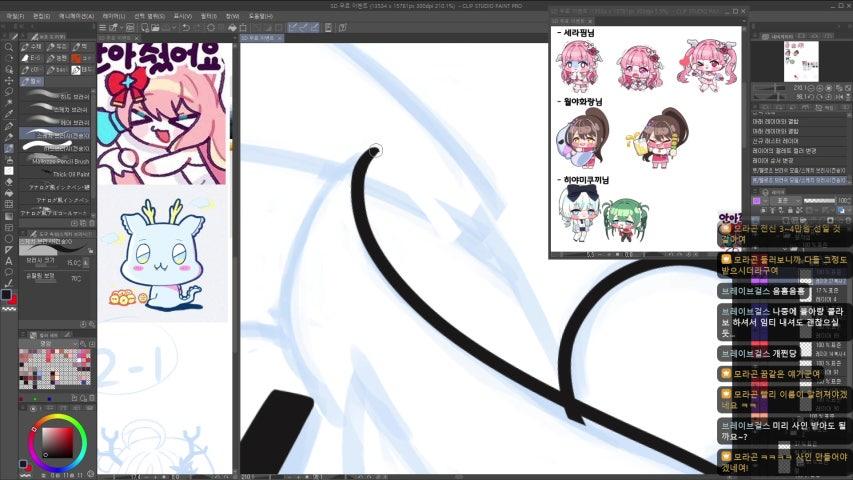Open the 애니메이션(A) menu
Image resolution: width=853 pixels, height=480 pixels.
point(76,16)
